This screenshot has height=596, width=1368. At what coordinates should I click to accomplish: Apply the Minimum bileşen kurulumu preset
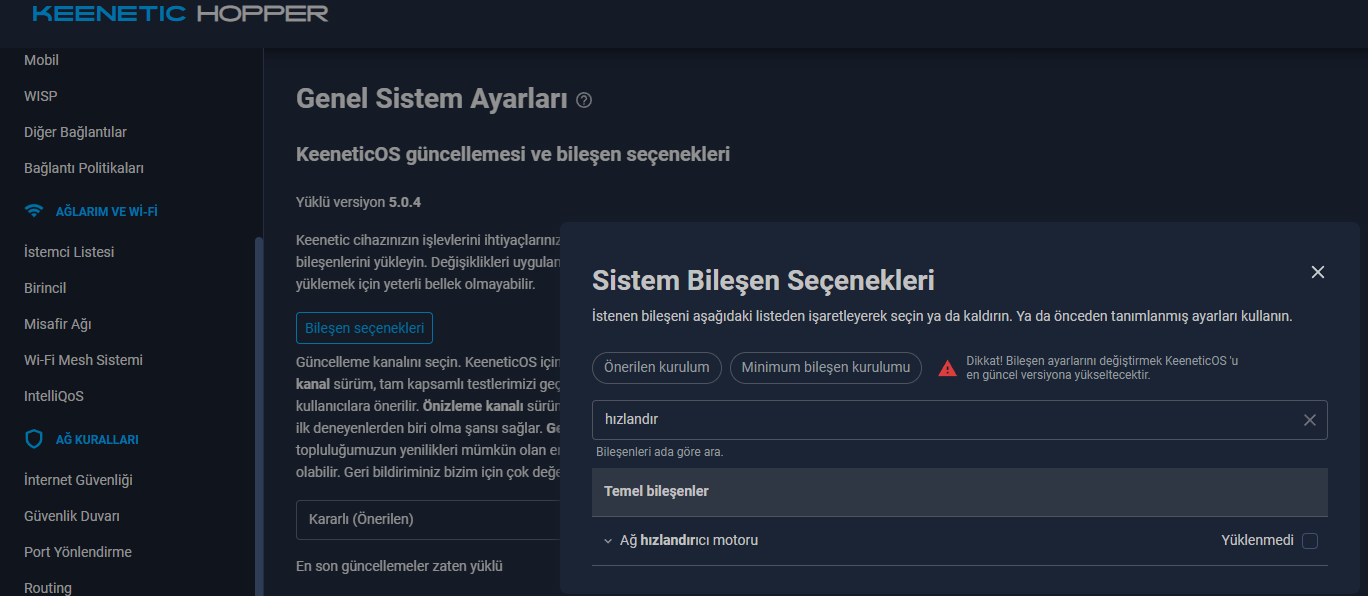pyautogui.click(x=826, y=367)
